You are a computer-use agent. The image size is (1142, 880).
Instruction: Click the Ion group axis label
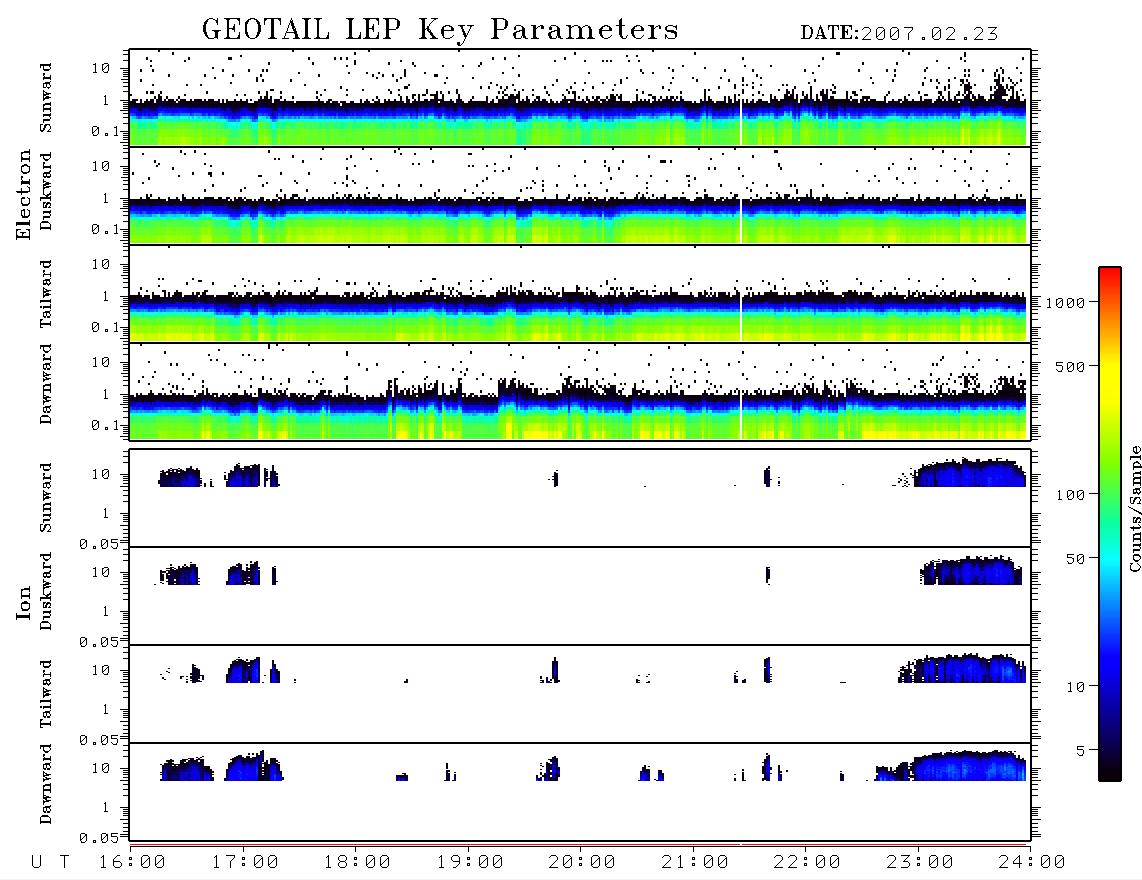(24, 602)
